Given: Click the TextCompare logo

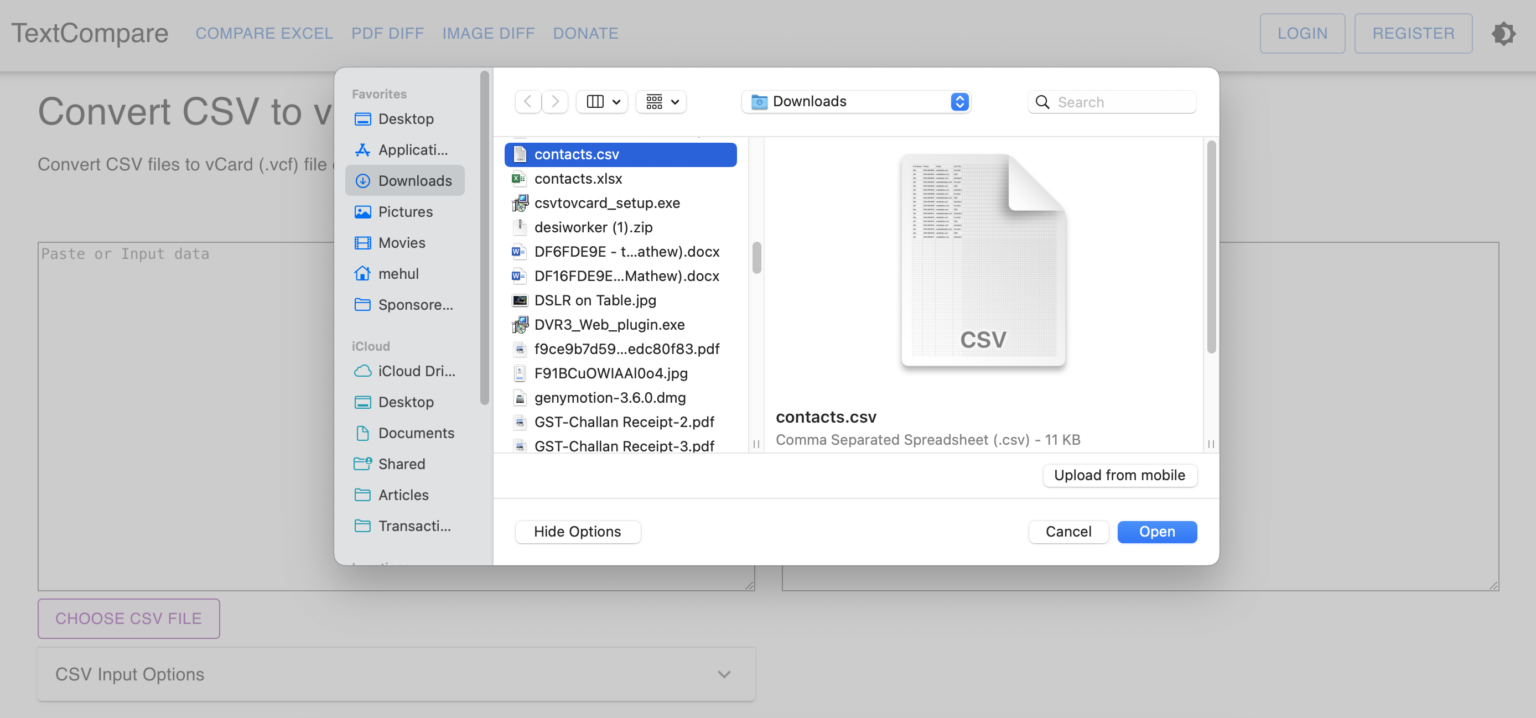Looking at the screenshot, I should click(88, 33).
